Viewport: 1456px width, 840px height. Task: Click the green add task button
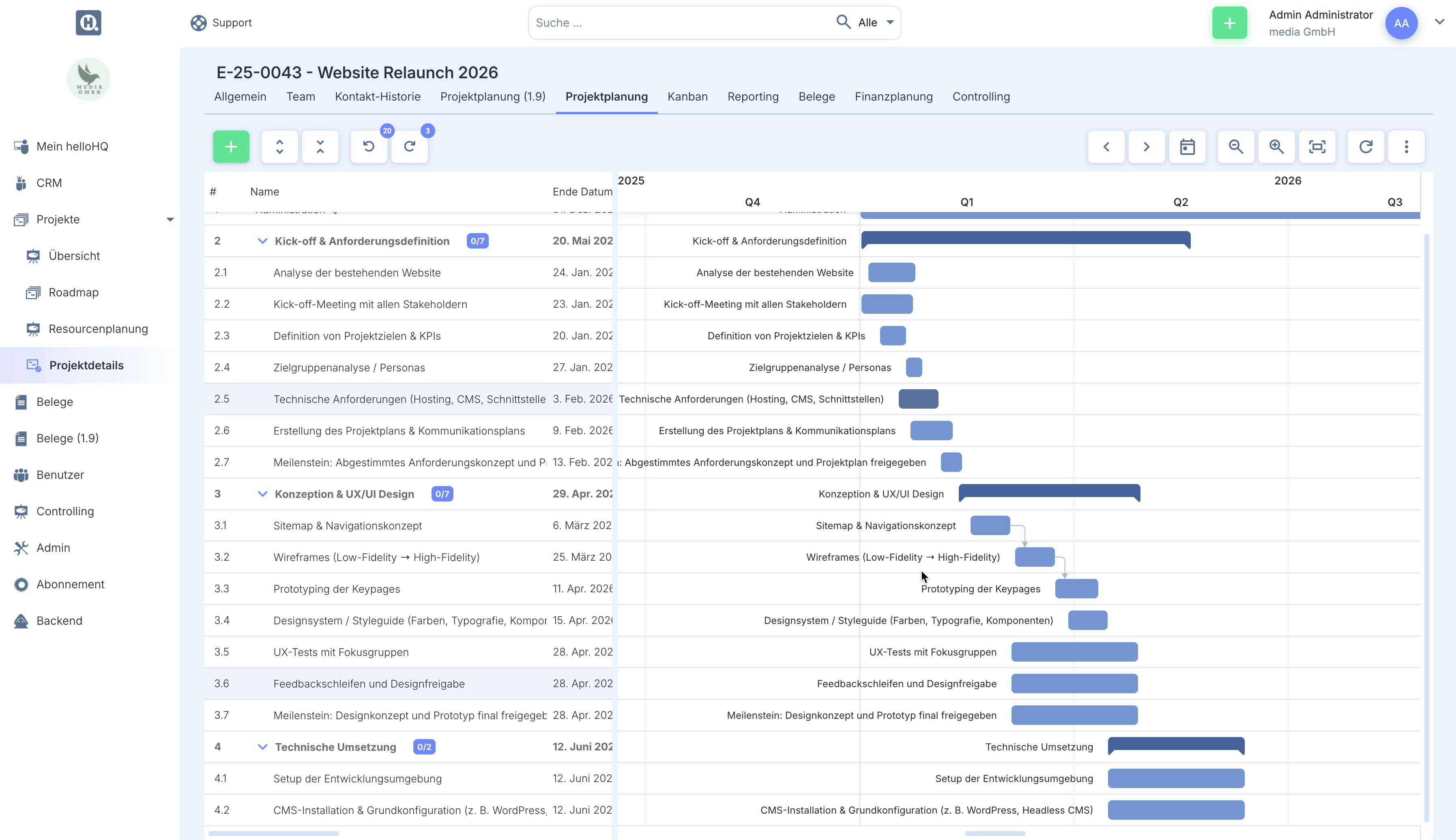(x=231, y=146)
